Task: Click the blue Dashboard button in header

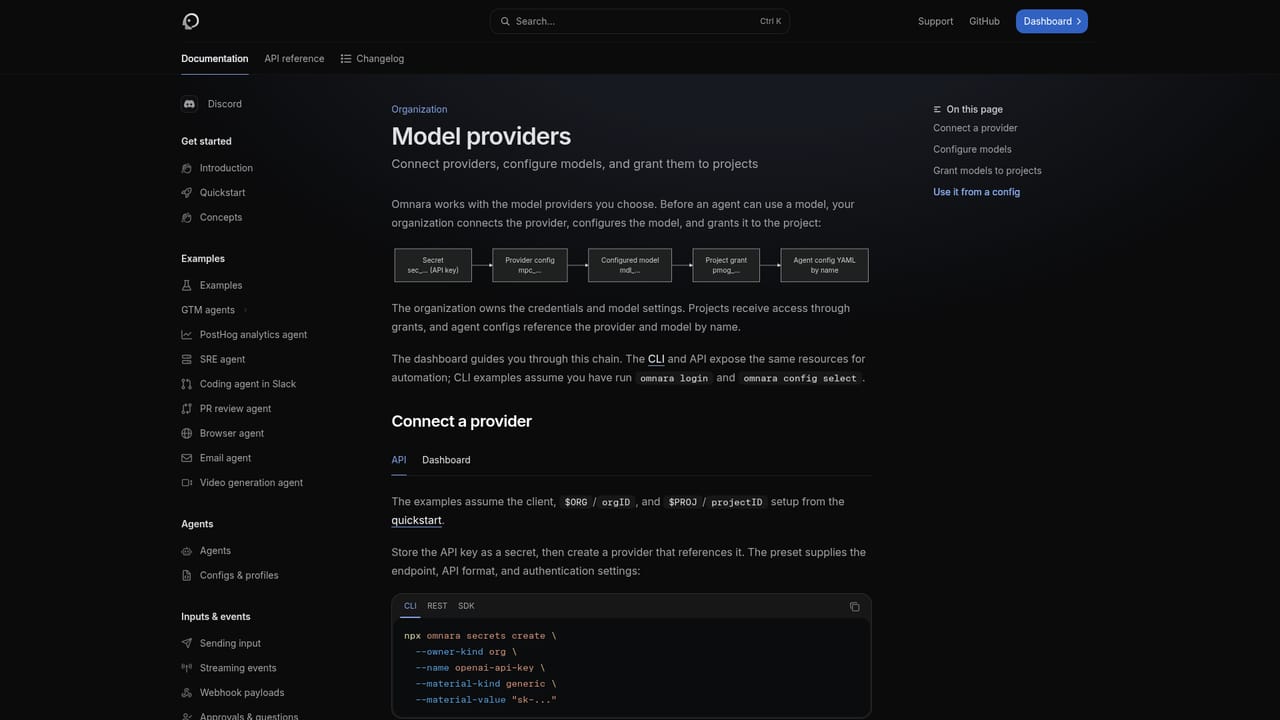Action: coord(1052,21)
